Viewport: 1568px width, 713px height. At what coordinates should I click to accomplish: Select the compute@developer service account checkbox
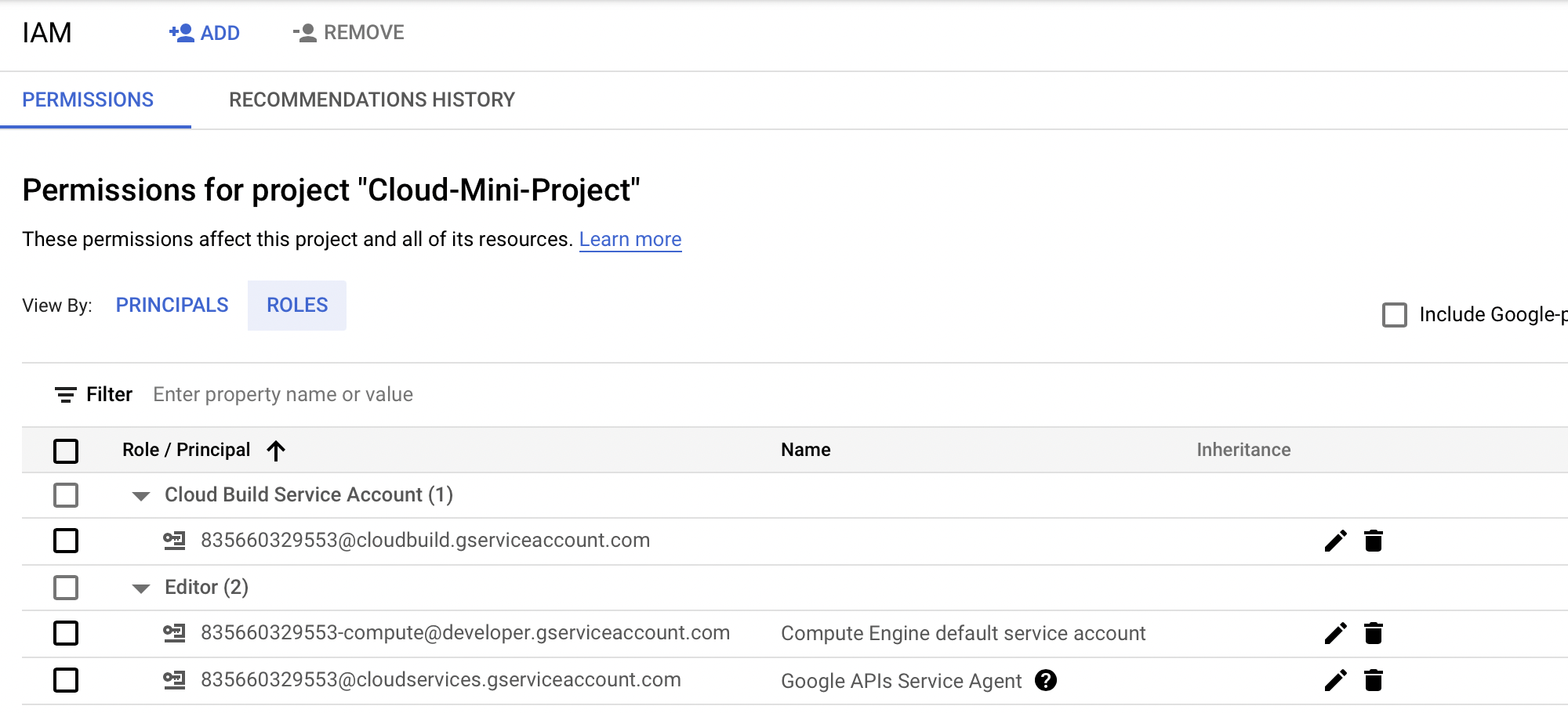(x=66, y=633)
